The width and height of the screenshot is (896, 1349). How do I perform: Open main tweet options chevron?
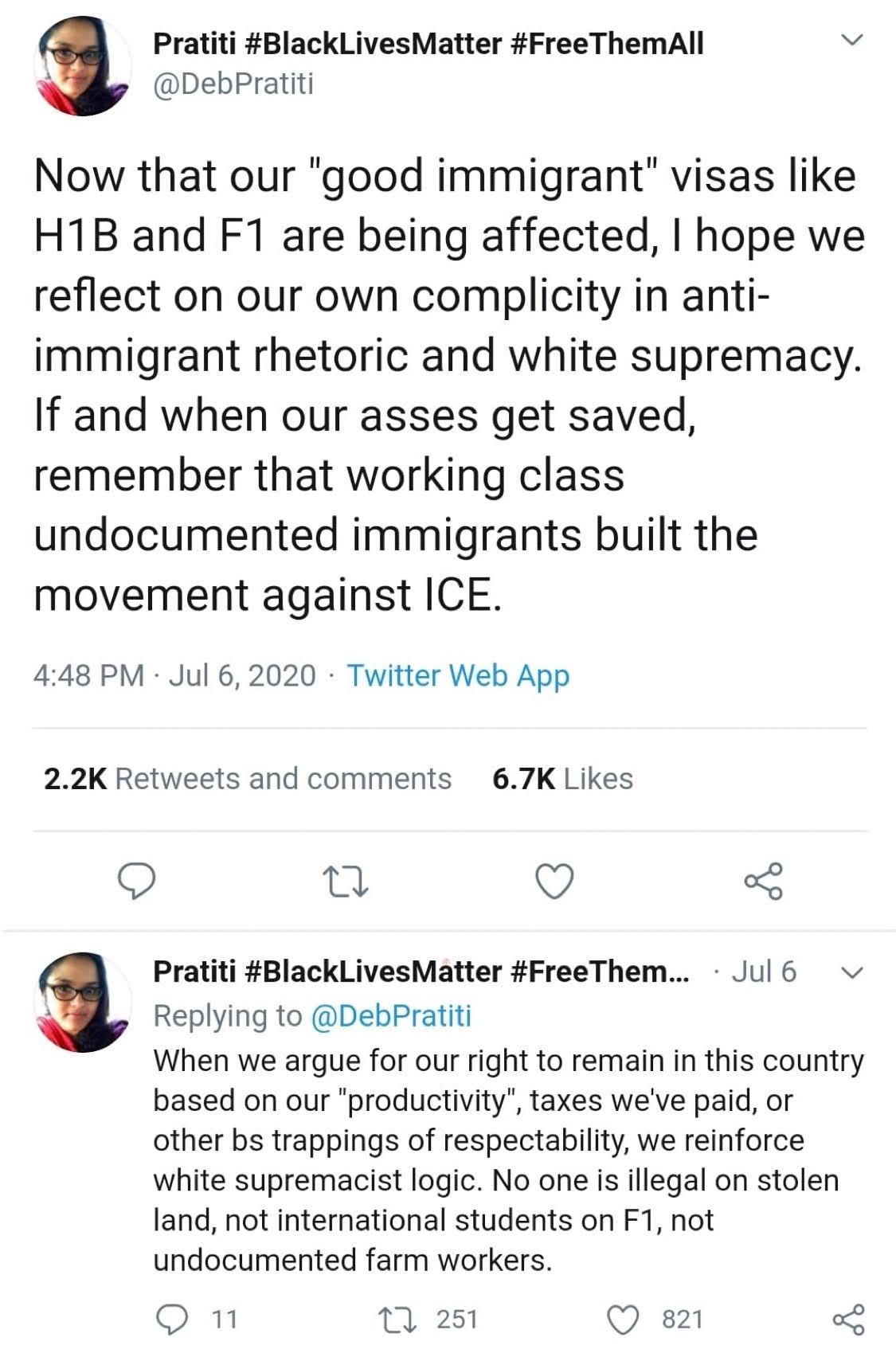click(x=852, y=40)
